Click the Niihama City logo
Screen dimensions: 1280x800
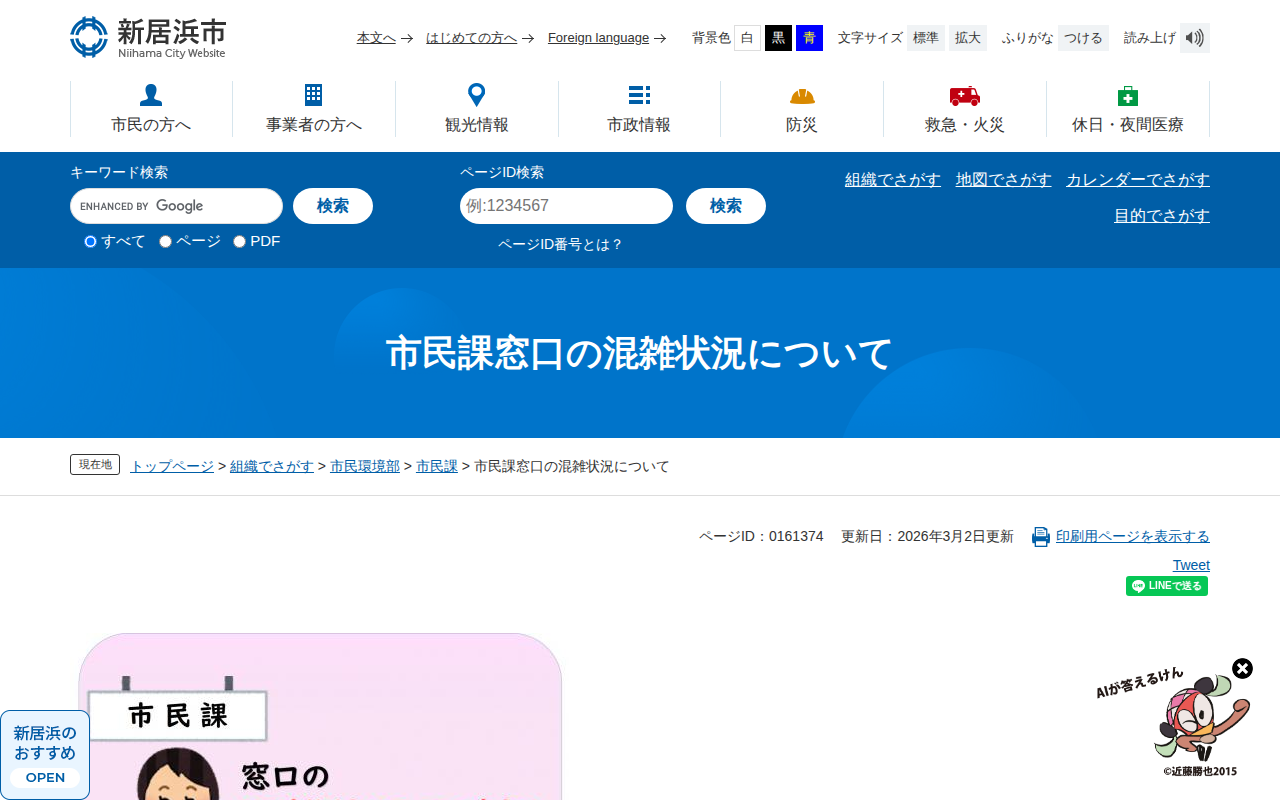148,37
